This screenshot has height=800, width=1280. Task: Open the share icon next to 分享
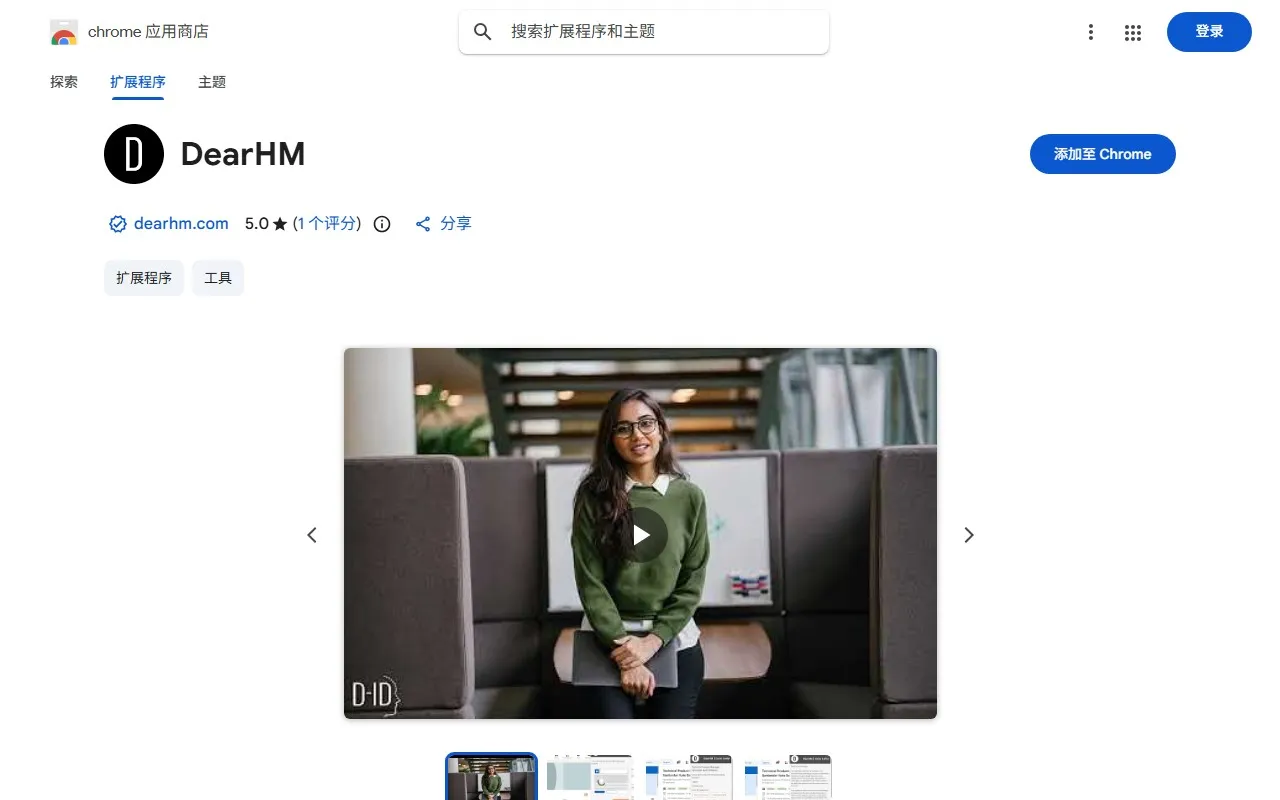(422, 224)
